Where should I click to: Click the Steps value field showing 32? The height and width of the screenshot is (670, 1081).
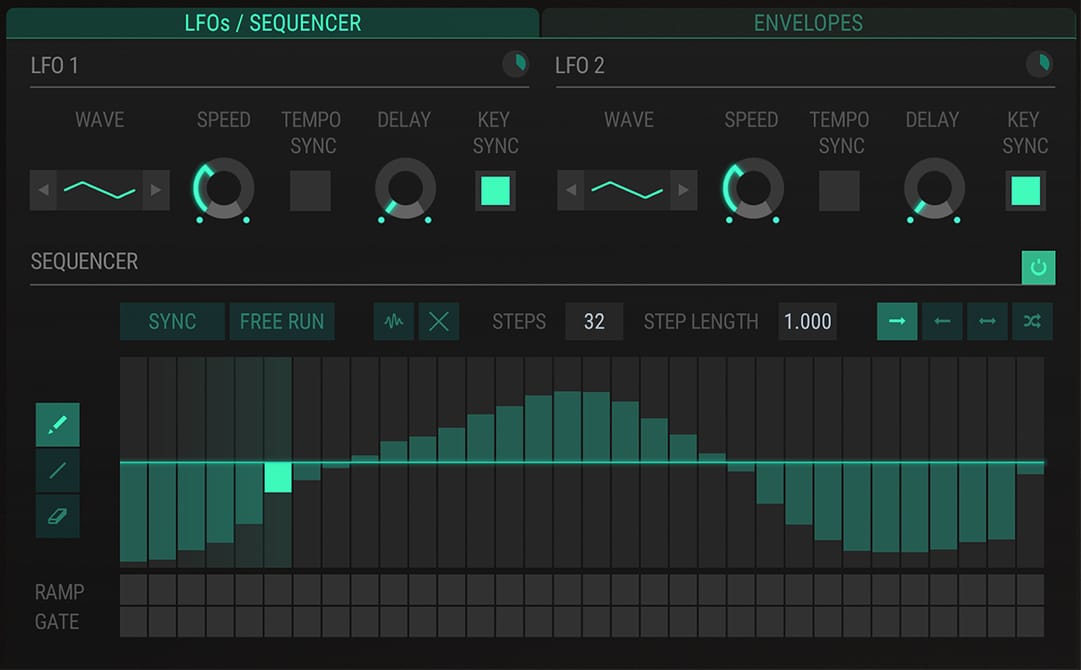tap(594, 321)
